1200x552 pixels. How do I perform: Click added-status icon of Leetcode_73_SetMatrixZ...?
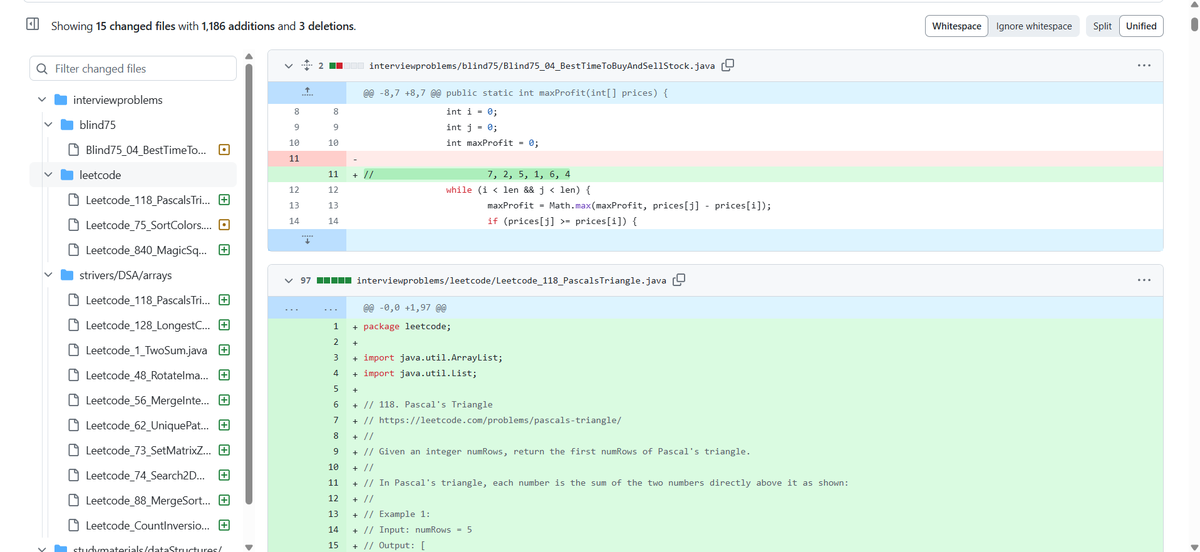(225, 450)
